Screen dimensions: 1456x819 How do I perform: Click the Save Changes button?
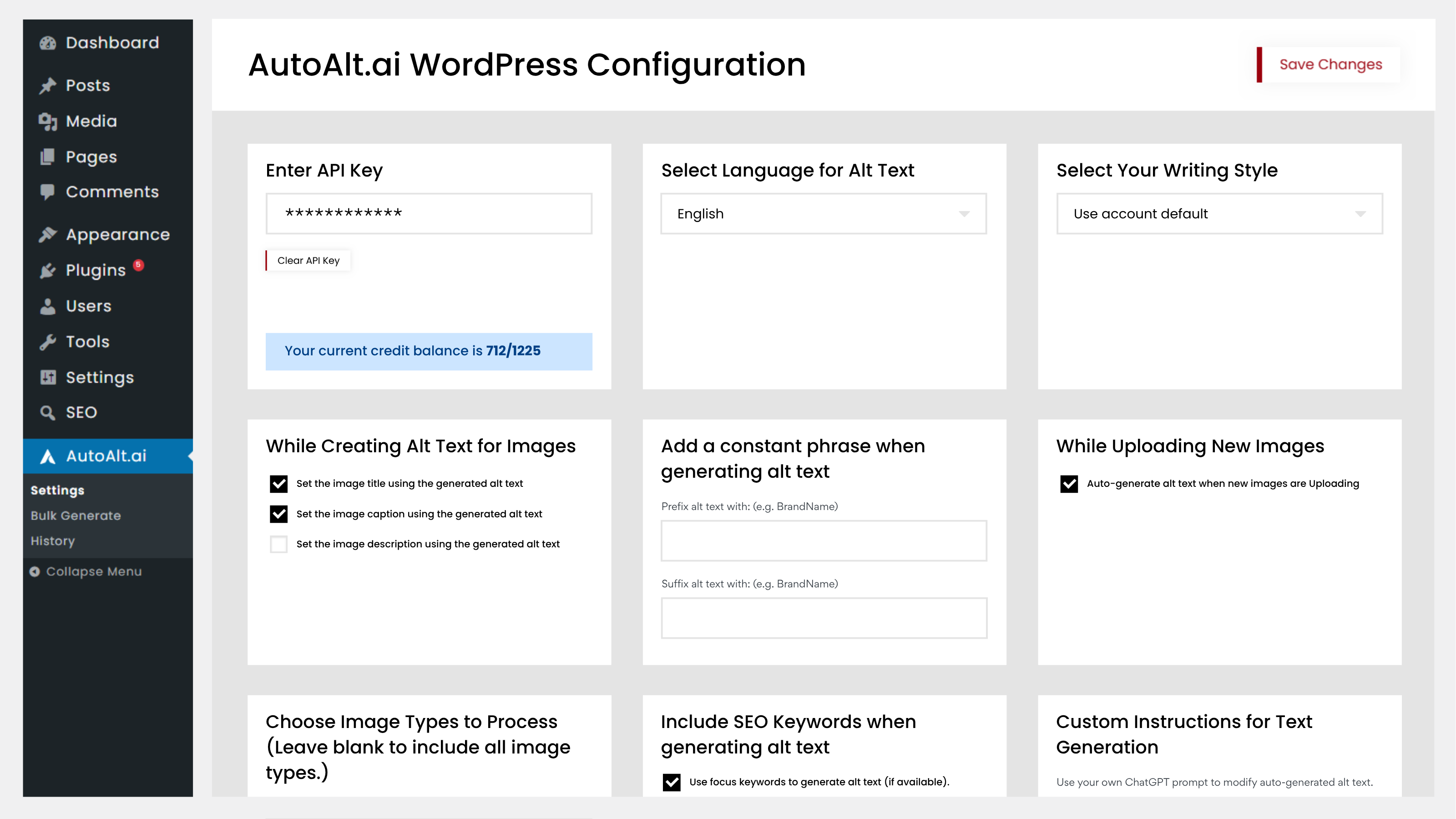1330,65
